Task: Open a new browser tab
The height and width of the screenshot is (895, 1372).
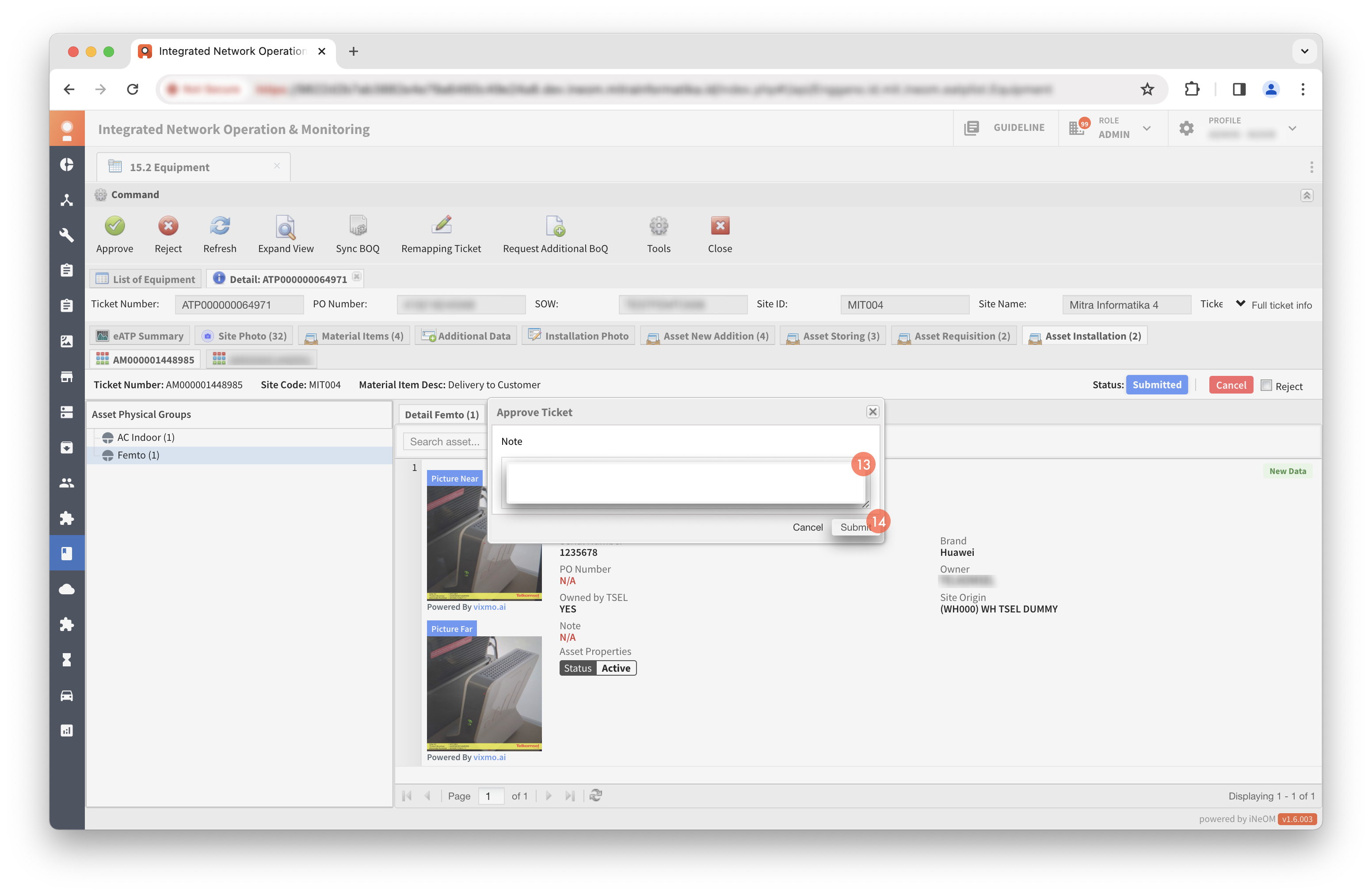Action: 353,51
